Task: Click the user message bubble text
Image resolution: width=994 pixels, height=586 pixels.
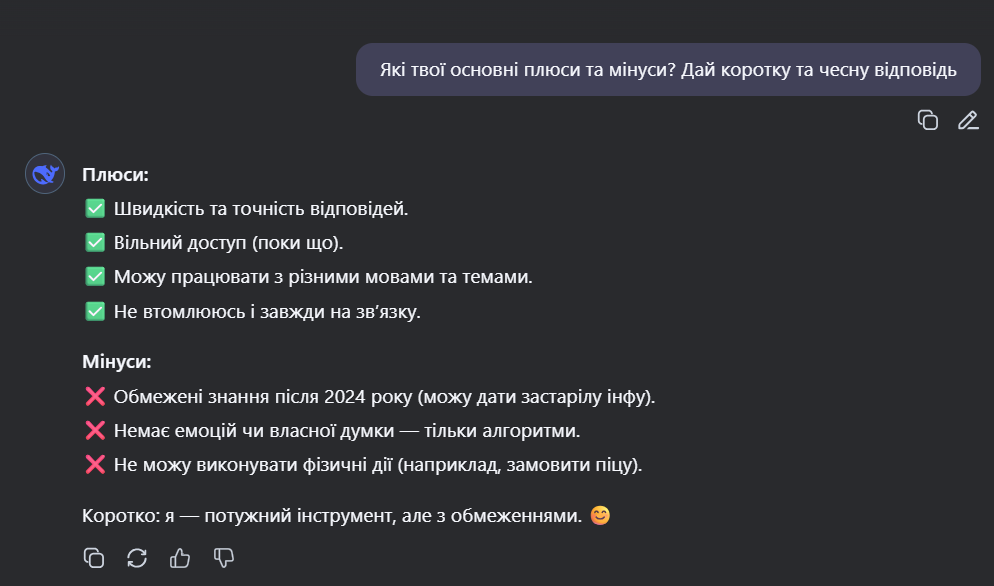Action: [668, 70]
